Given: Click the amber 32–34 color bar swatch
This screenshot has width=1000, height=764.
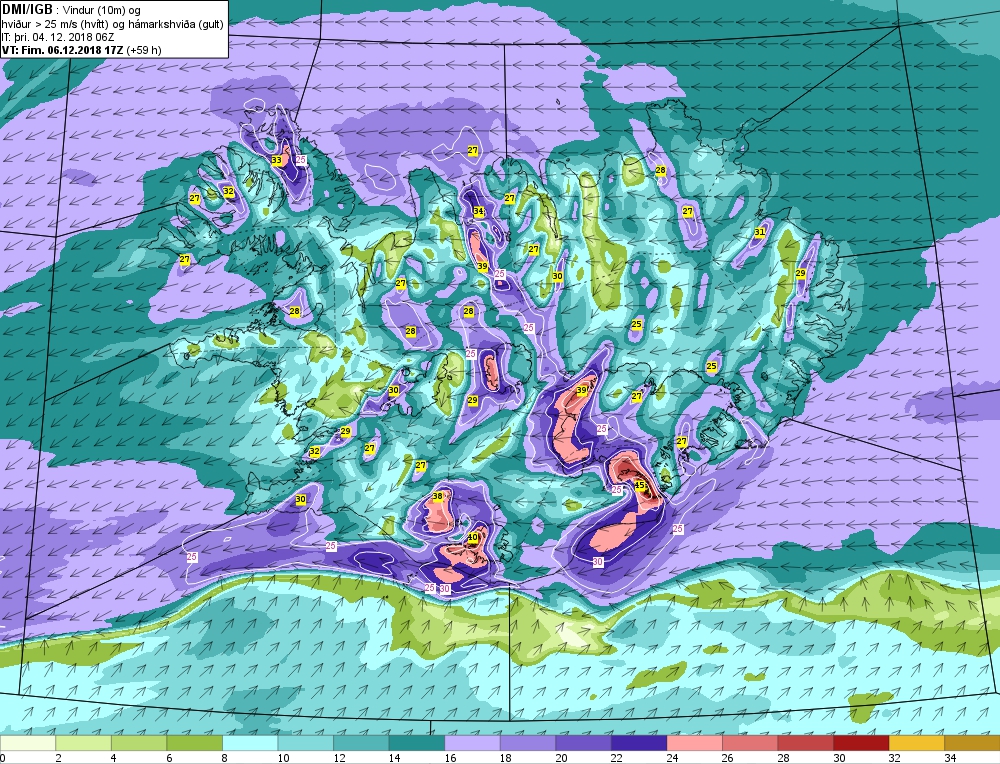Looking at the screenshot, I should click(x=916, y=743).
